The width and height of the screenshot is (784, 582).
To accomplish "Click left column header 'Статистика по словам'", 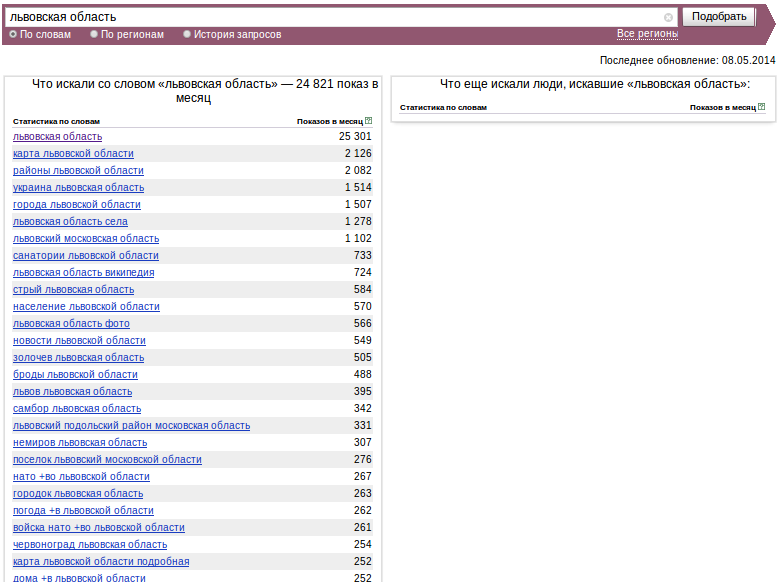I will coord(56,122).
